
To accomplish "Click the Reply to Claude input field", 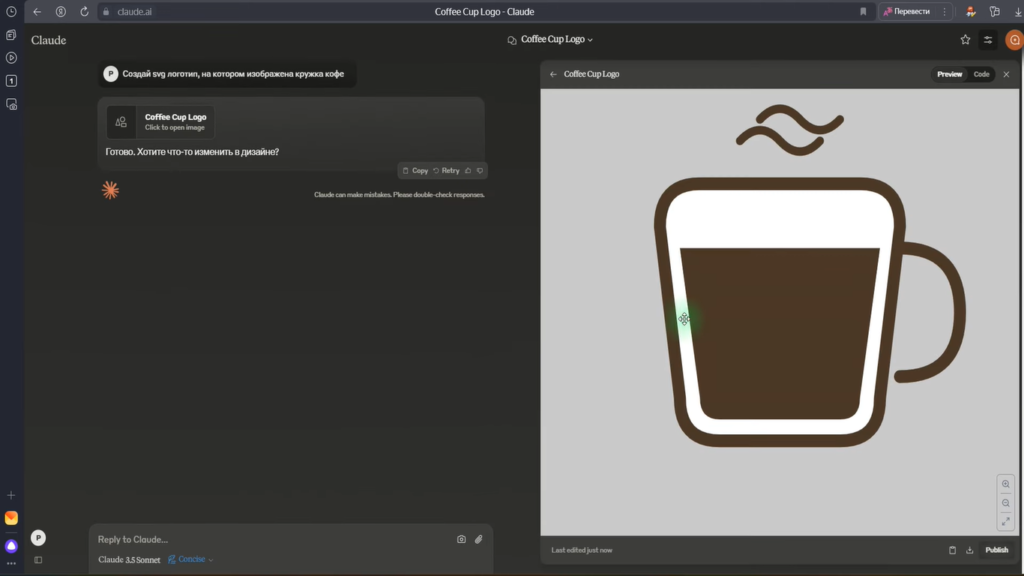I will point(270,539).
